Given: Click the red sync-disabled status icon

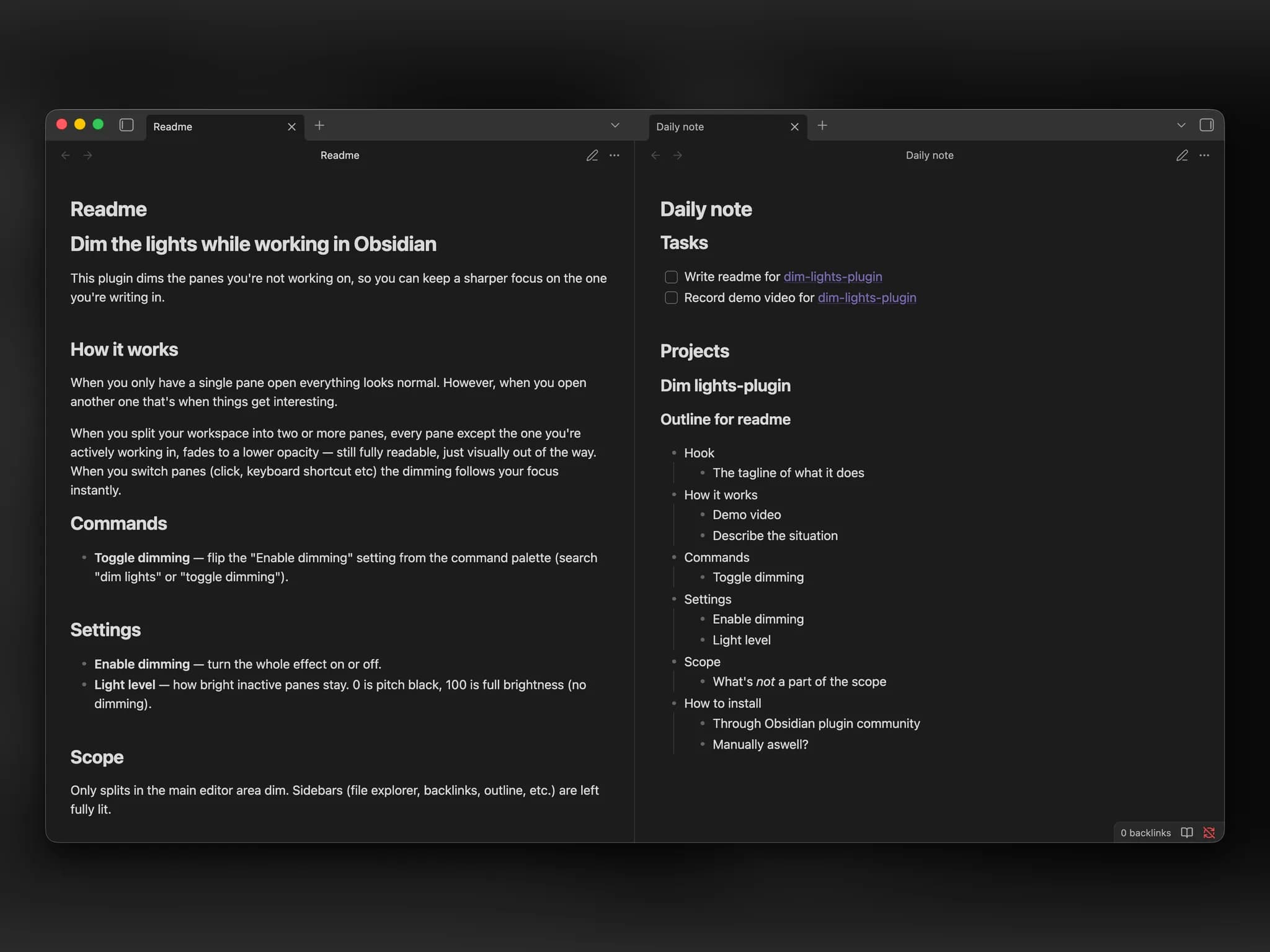Looking at the screenshot, I should coord(1209,833).
